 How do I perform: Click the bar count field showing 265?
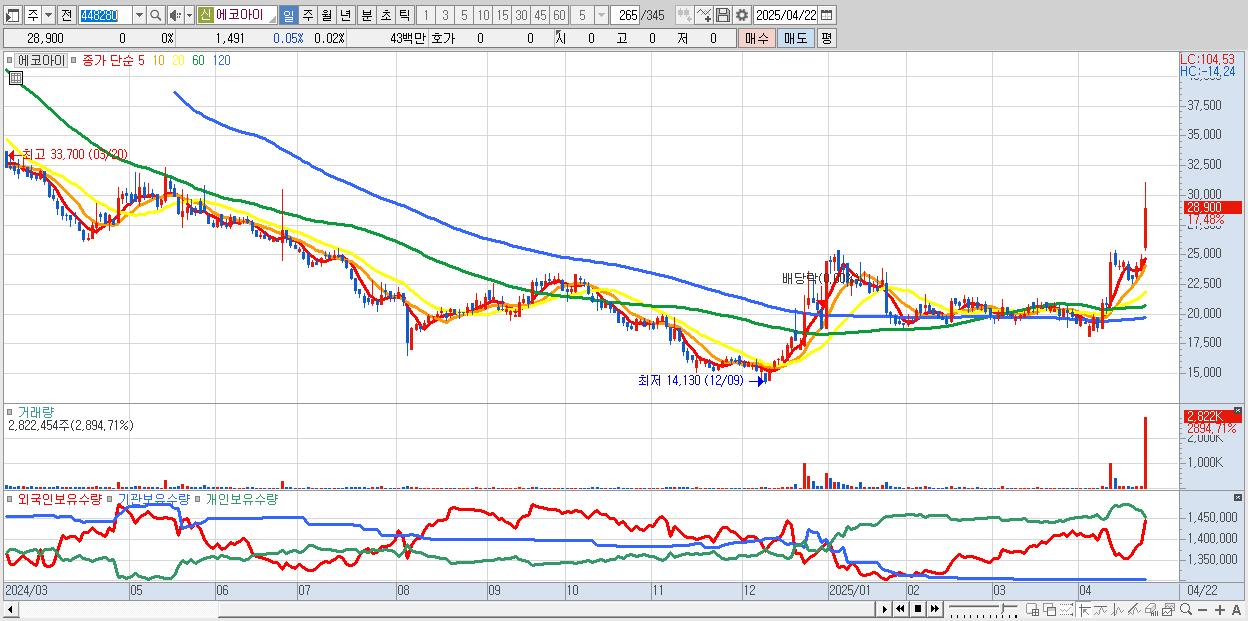[625, 15]
